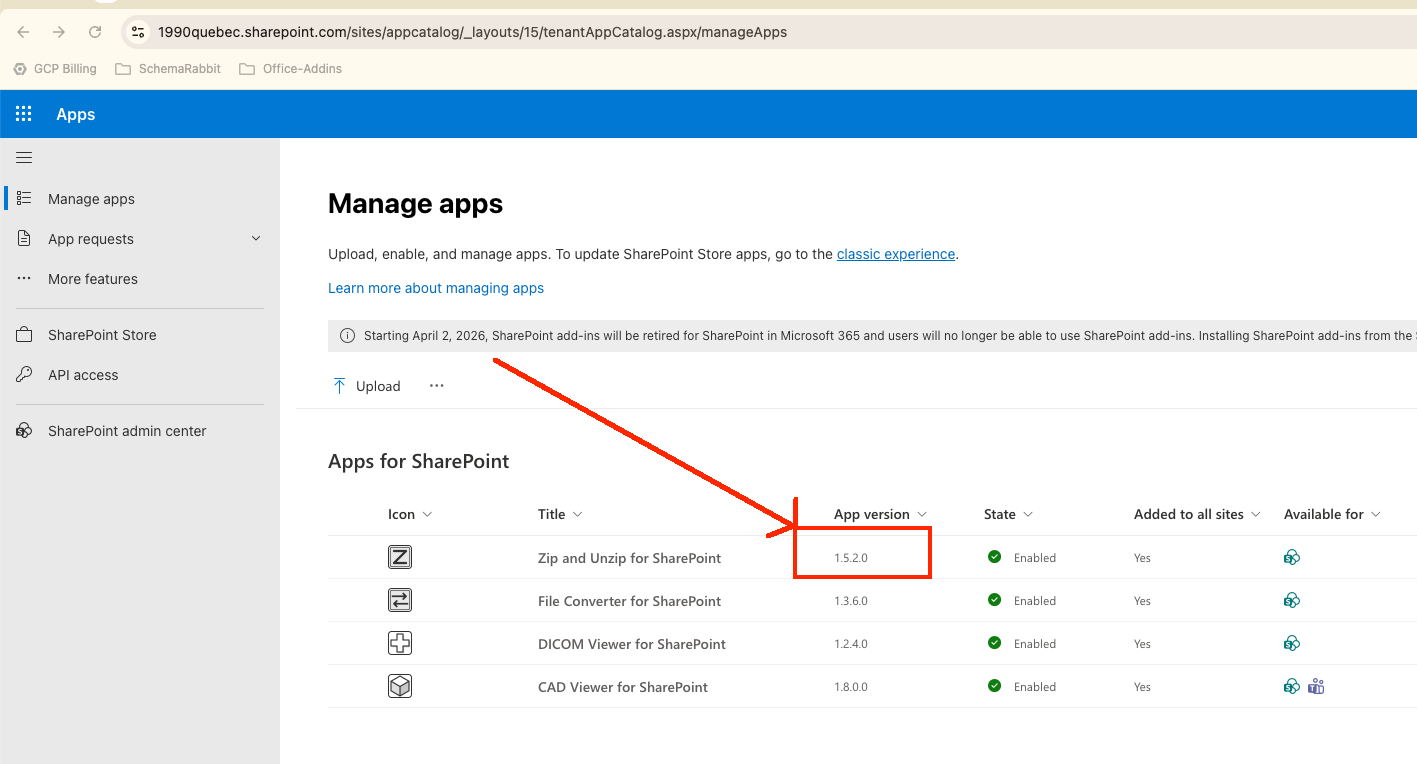Click the Manage apps list icon
The width and height of the screenshot is (1417, 764).
[x=25, y=198]
